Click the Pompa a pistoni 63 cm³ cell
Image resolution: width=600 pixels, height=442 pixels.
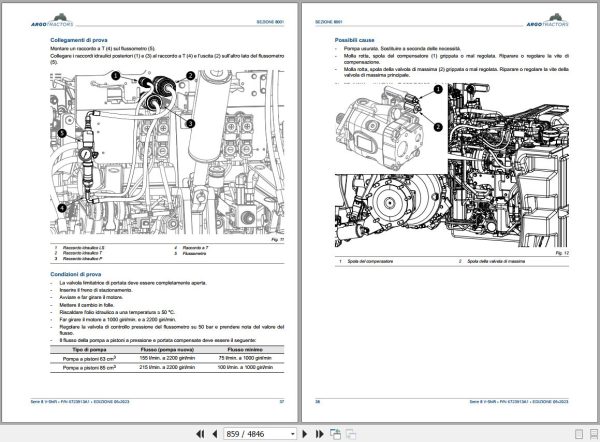pos(89,359)
